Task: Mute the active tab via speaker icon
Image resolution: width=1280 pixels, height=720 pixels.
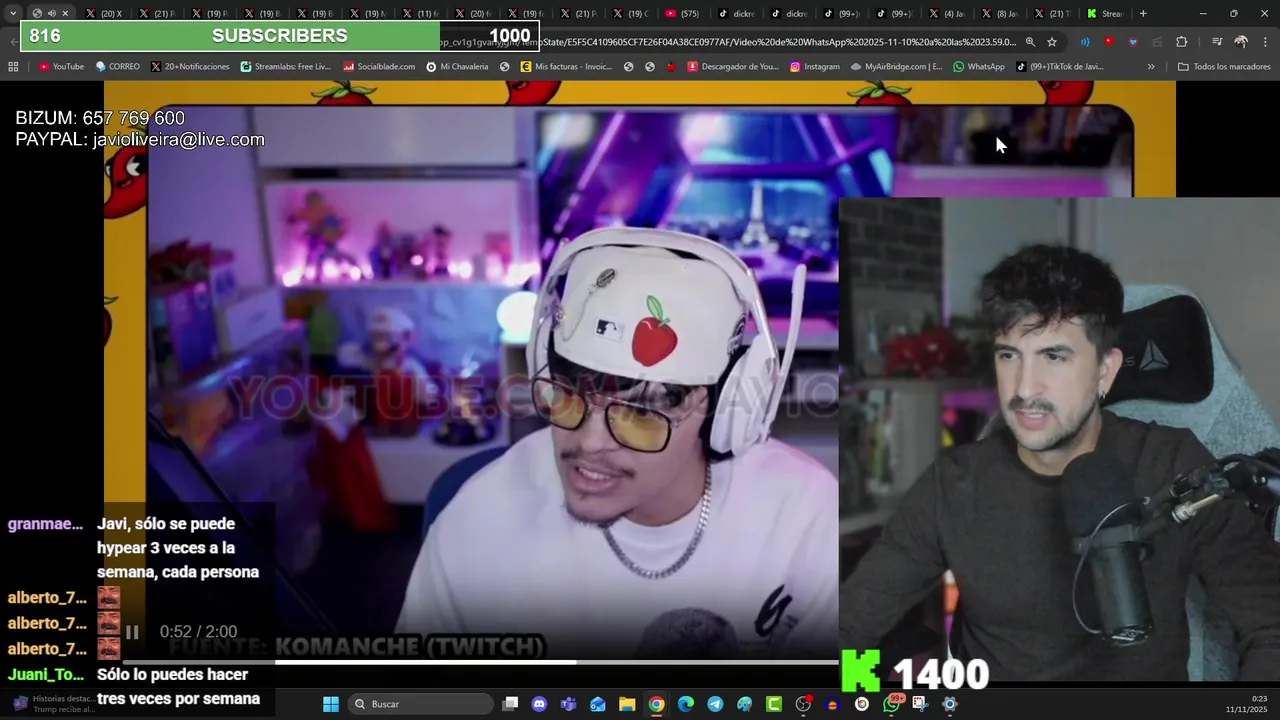Action: pos(51,13)
